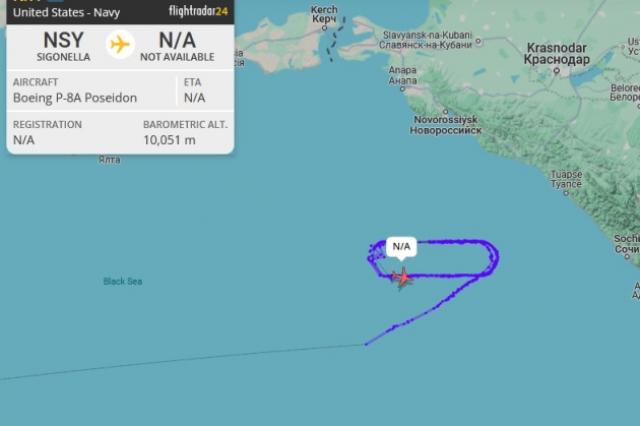Click the Tuapse city marker
The image size is (640, 426).
[x=566, y=193]
